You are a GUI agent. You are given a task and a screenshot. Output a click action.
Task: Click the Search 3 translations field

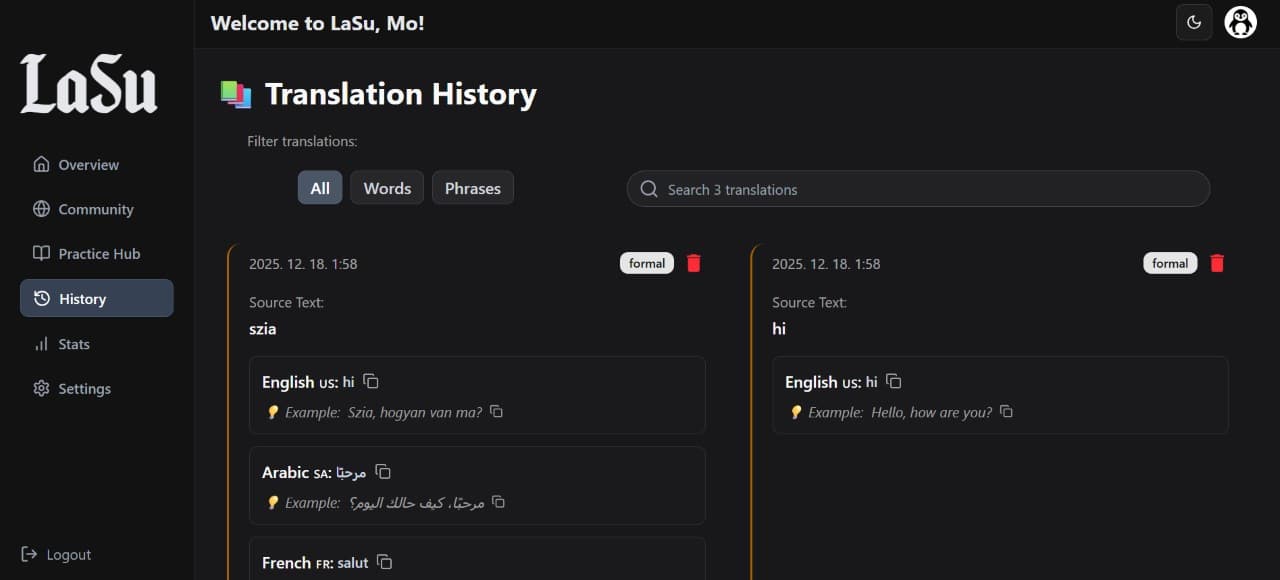916,189
